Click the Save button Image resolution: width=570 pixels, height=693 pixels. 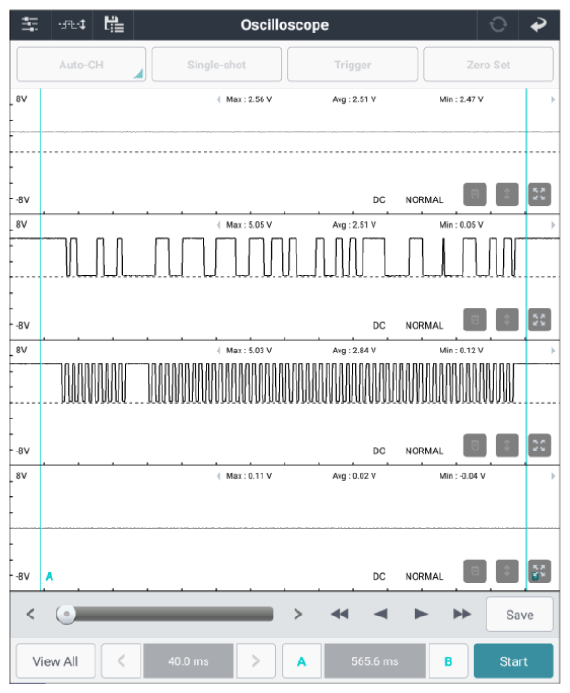pyautogui.click(x=520, y=614)
